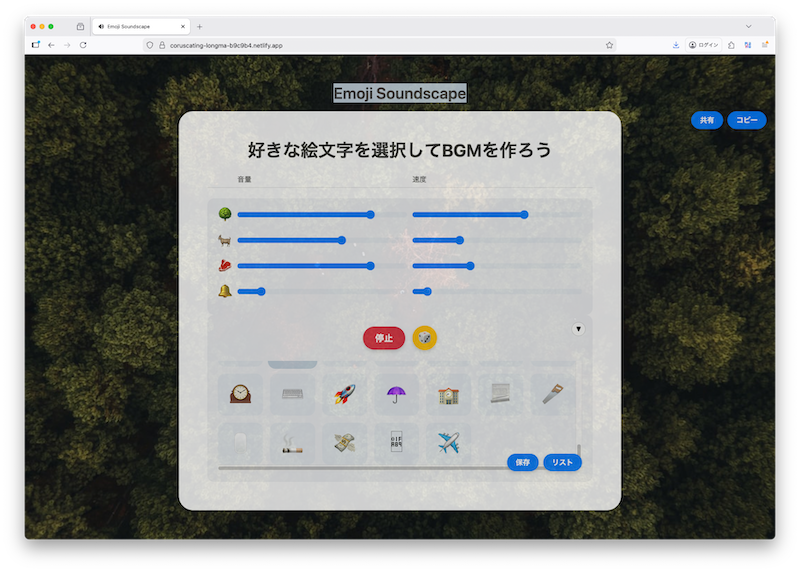The image size is (800, 572).
Task: Click the 共有 share button
Action: (706, 120)
